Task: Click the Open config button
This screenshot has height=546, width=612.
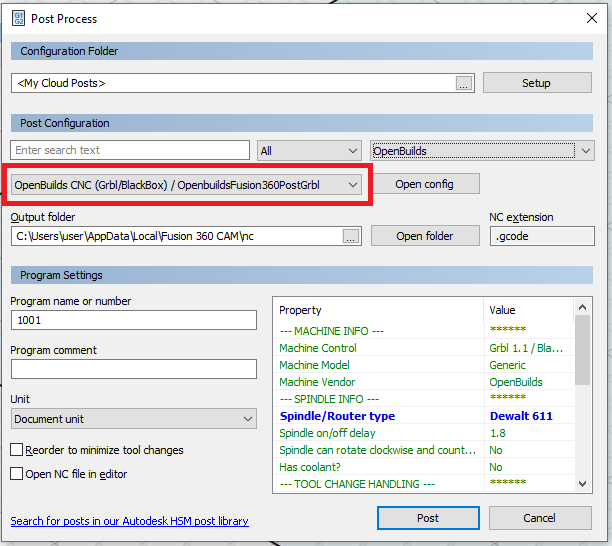Action: click(x=425, y=184)
